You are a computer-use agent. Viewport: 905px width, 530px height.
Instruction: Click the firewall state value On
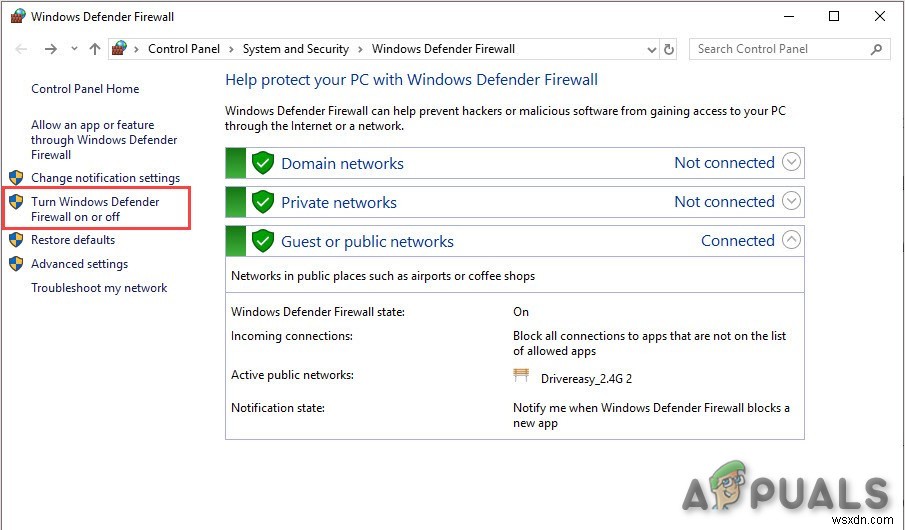pyautogui.click(x=521, y=312)
